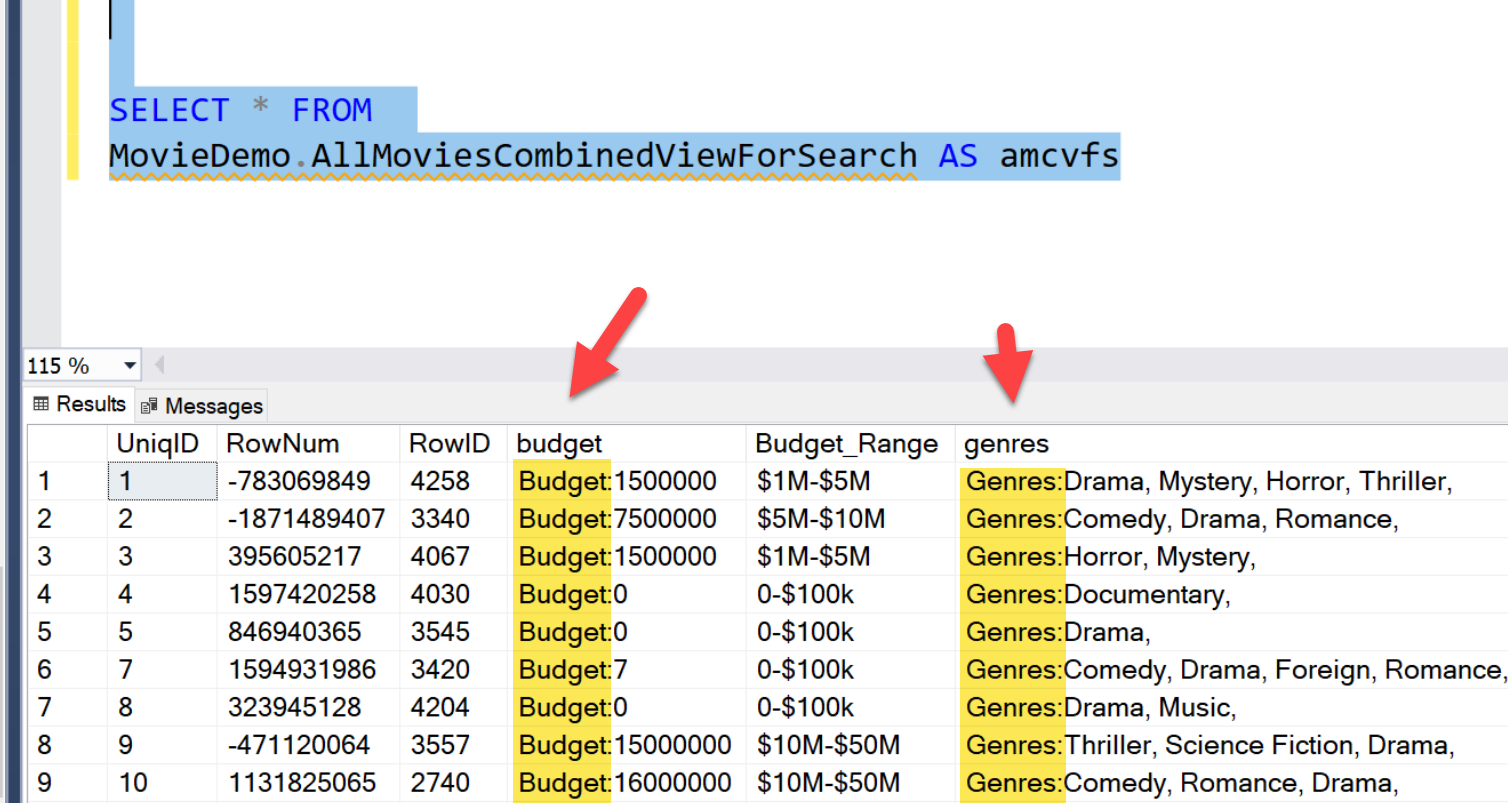
Task: Select genres cell Horror, Mystery
Action: 1231,556
